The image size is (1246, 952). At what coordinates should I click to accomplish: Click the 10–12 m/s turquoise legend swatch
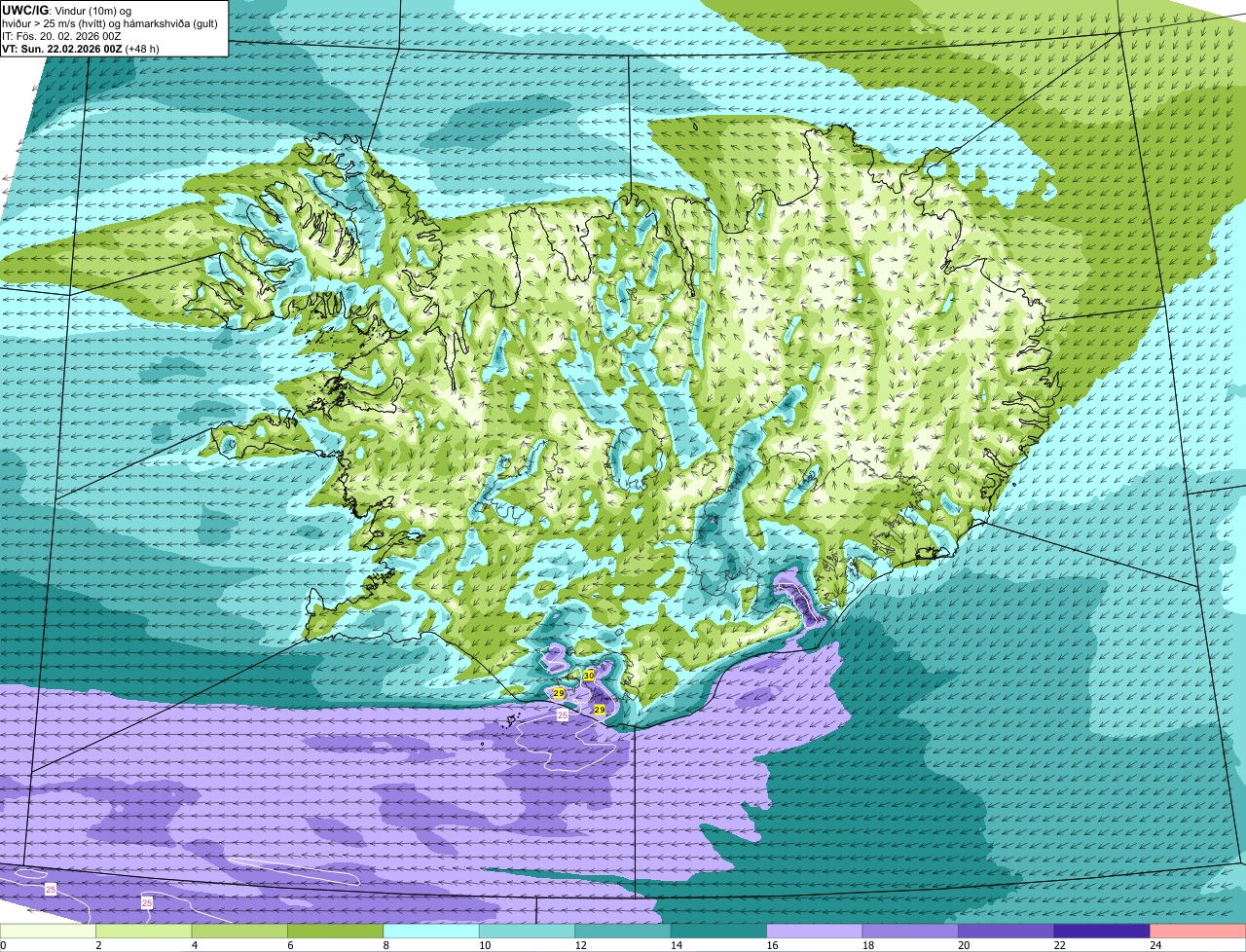(528, 932)
